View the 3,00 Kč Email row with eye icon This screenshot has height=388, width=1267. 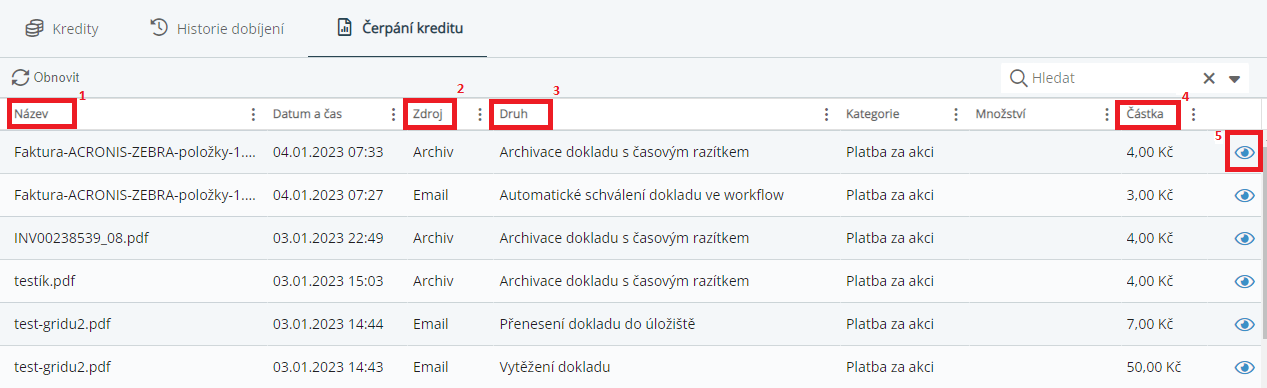click(x=1244, y=196)
